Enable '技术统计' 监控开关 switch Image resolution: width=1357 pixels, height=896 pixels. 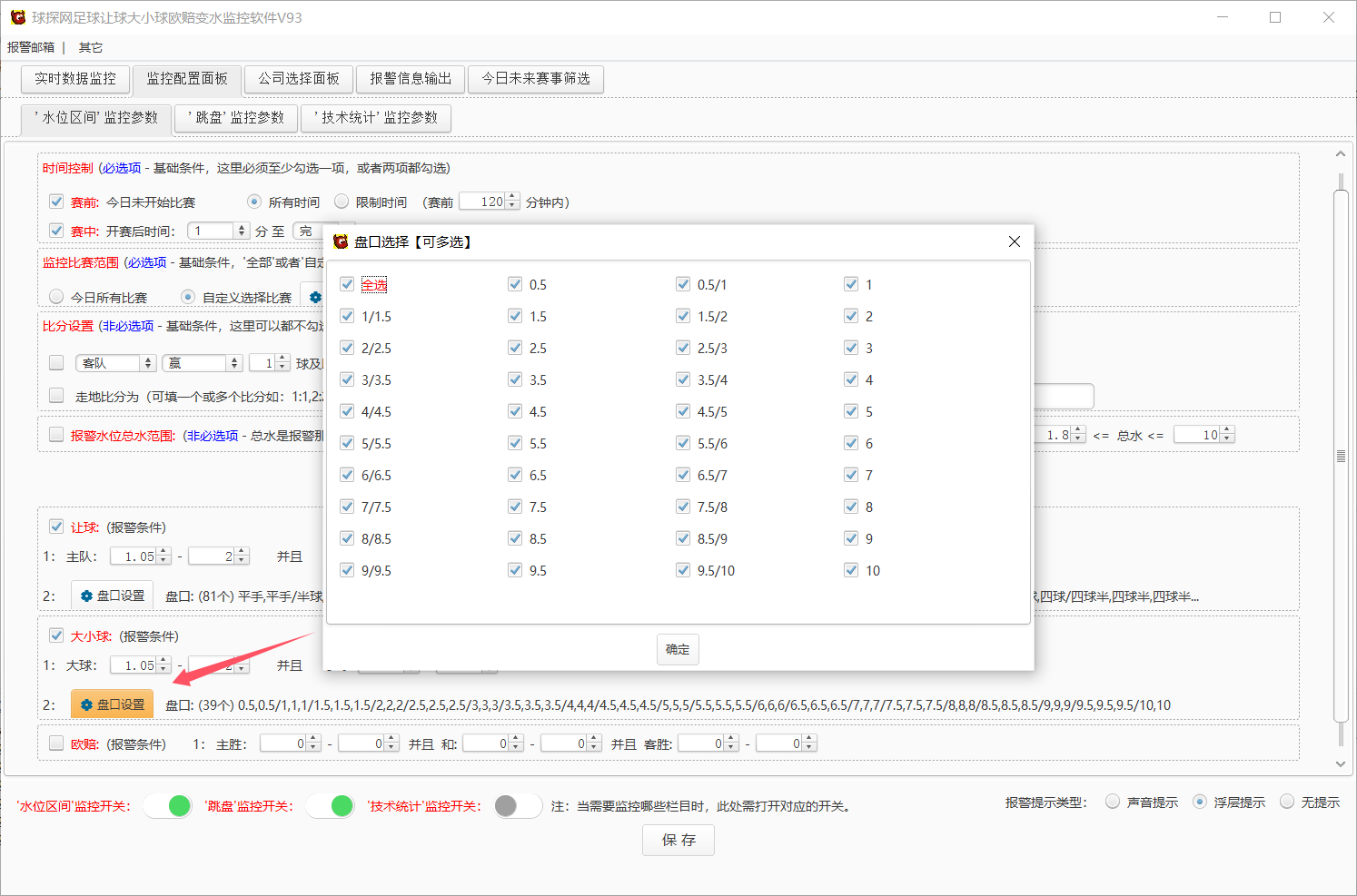click(518, 805)
